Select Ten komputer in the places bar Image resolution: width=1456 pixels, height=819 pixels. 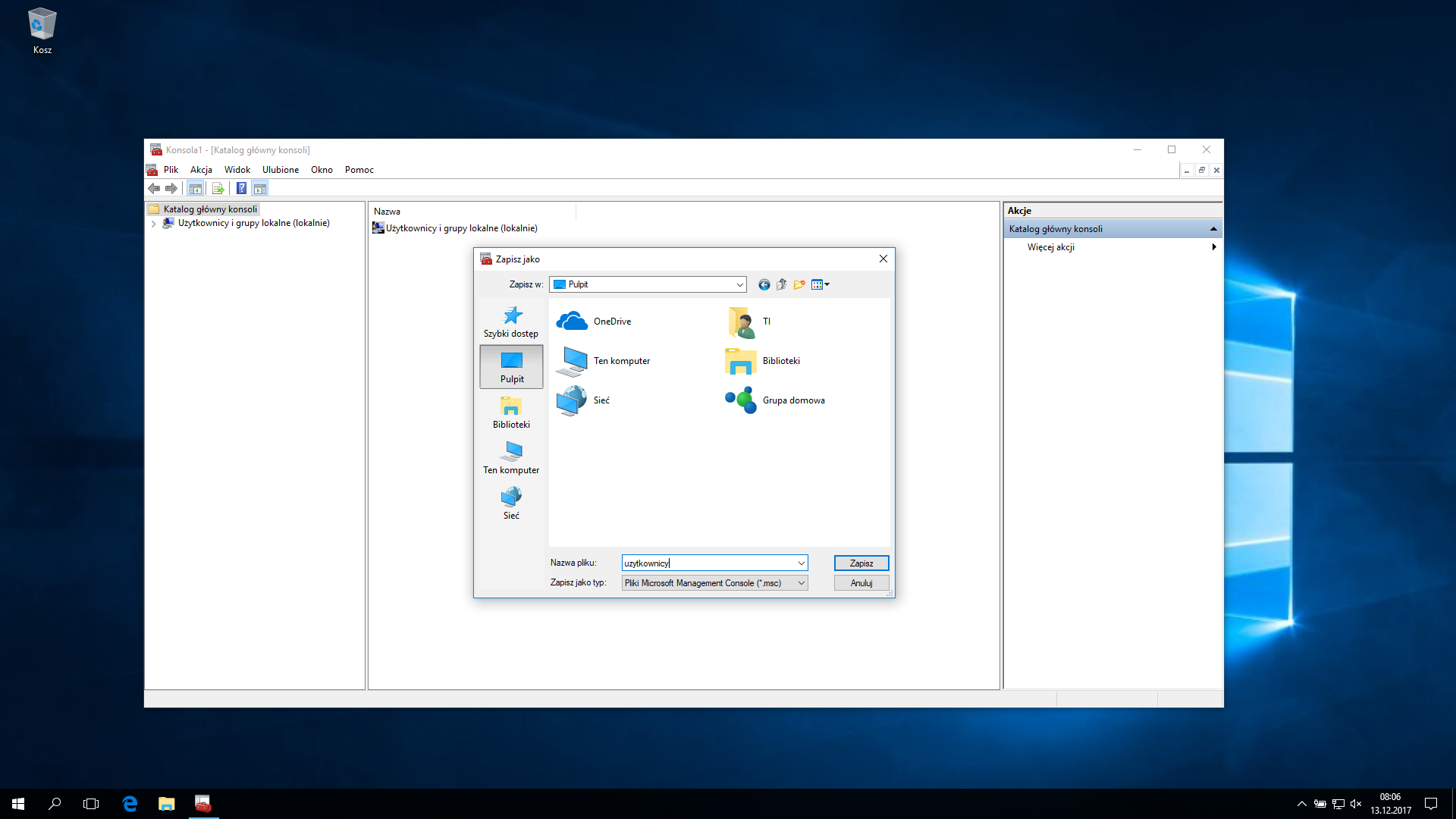(511, 458)
